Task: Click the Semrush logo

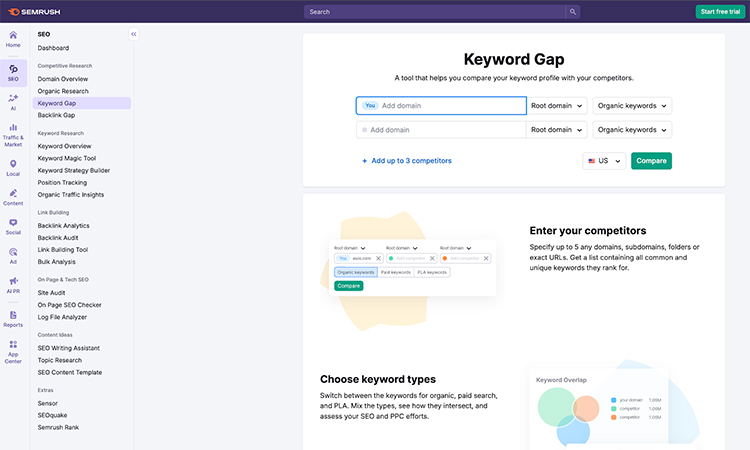Action: [x=34, y=11]
